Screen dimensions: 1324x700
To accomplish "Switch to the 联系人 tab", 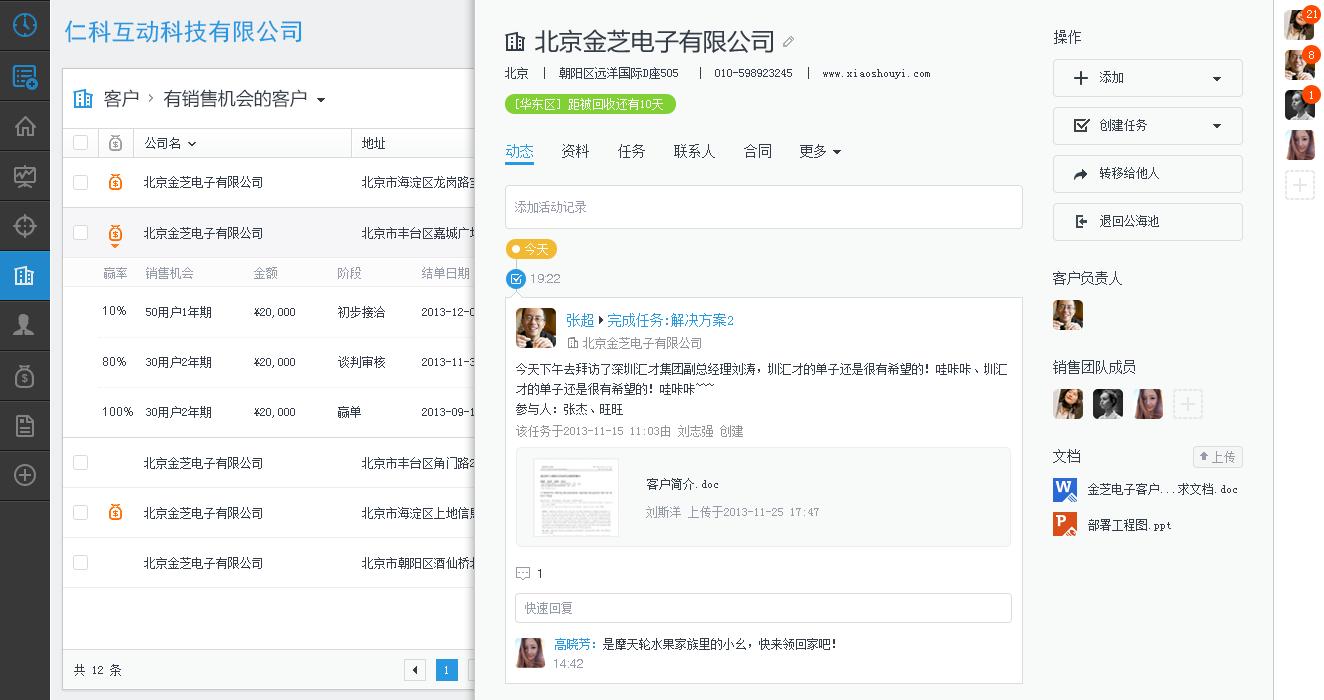I will coord(694,151).
